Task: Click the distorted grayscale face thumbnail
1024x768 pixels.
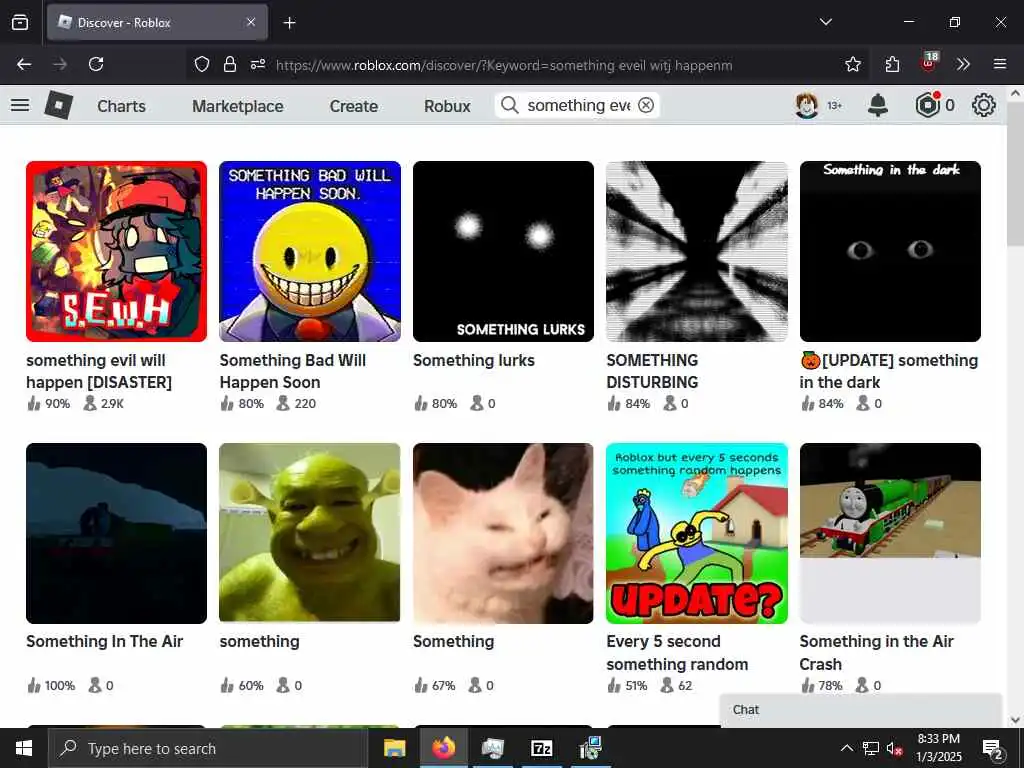Action: pos(697,251)
